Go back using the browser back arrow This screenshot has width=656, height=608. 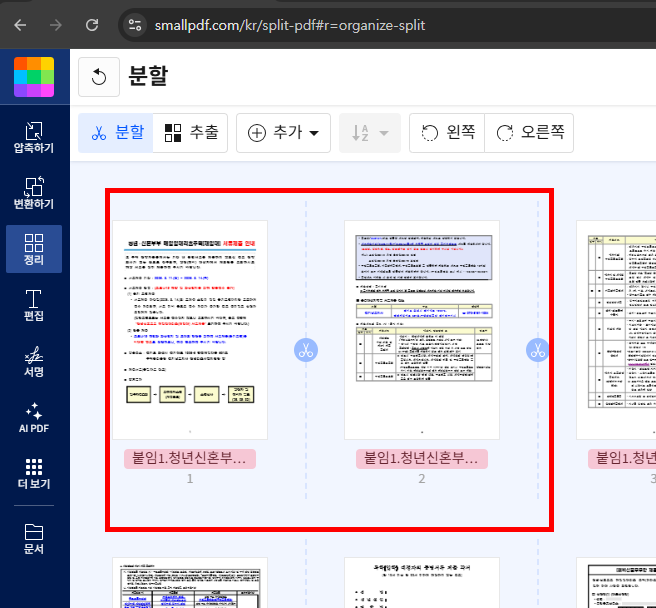pyautogui.click(x=20, y=25)
